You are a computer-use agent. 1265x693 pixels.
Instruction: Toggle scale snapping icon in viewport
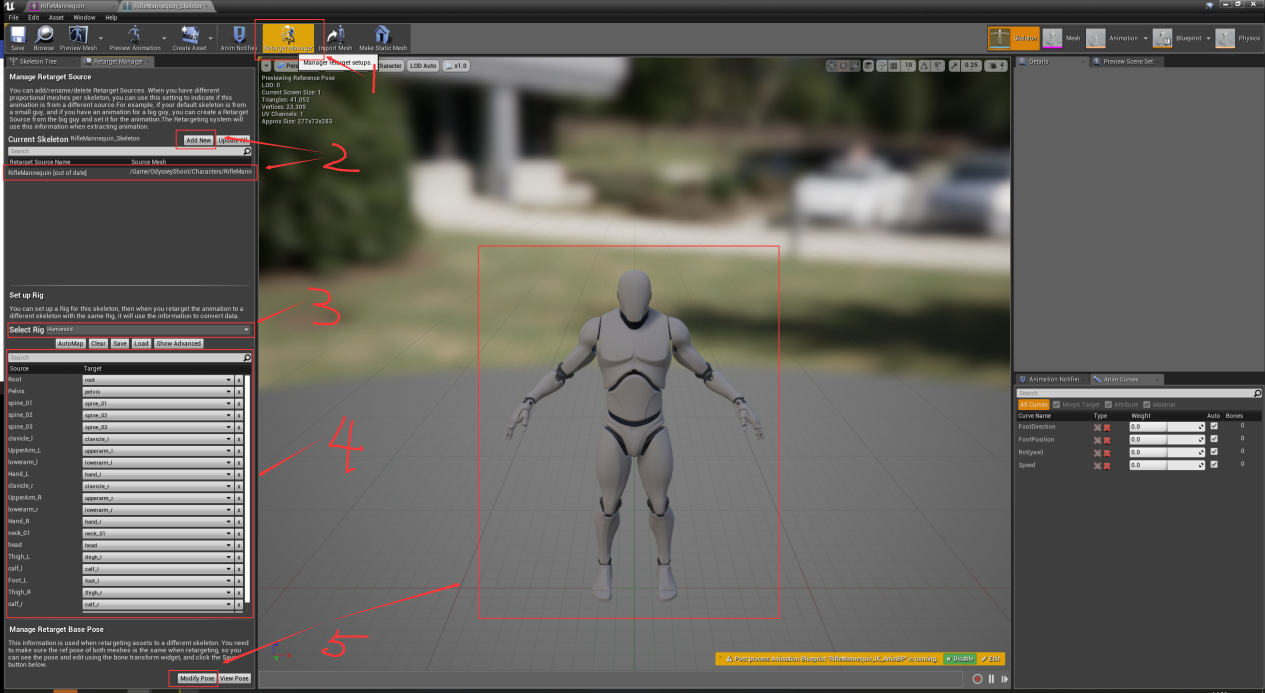954,65
